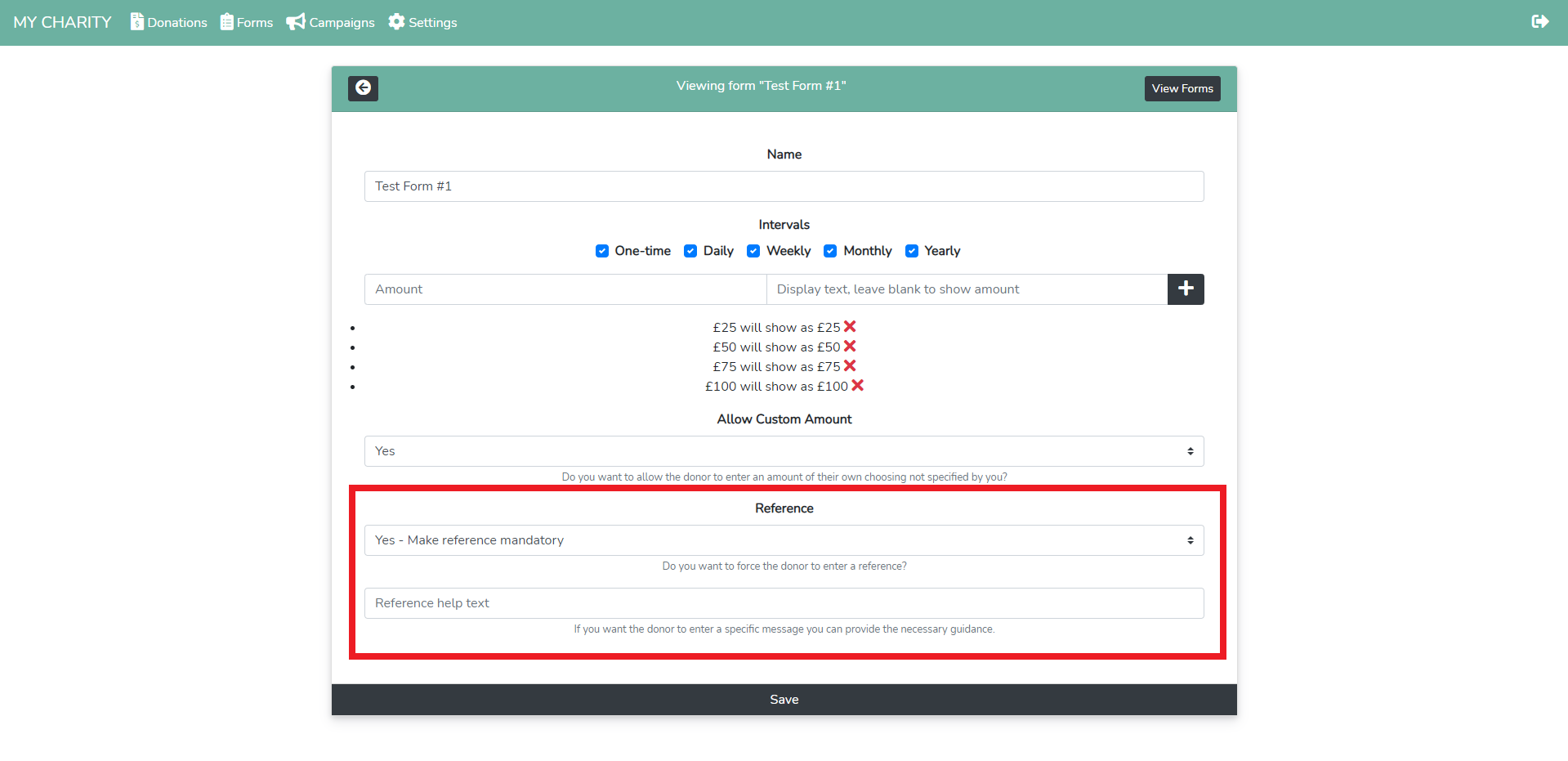Image resolution: width=1568 pixels, height=761 pixels.
Task: Open the Allow Custom Amount dropdown
Action: (784, 451)
